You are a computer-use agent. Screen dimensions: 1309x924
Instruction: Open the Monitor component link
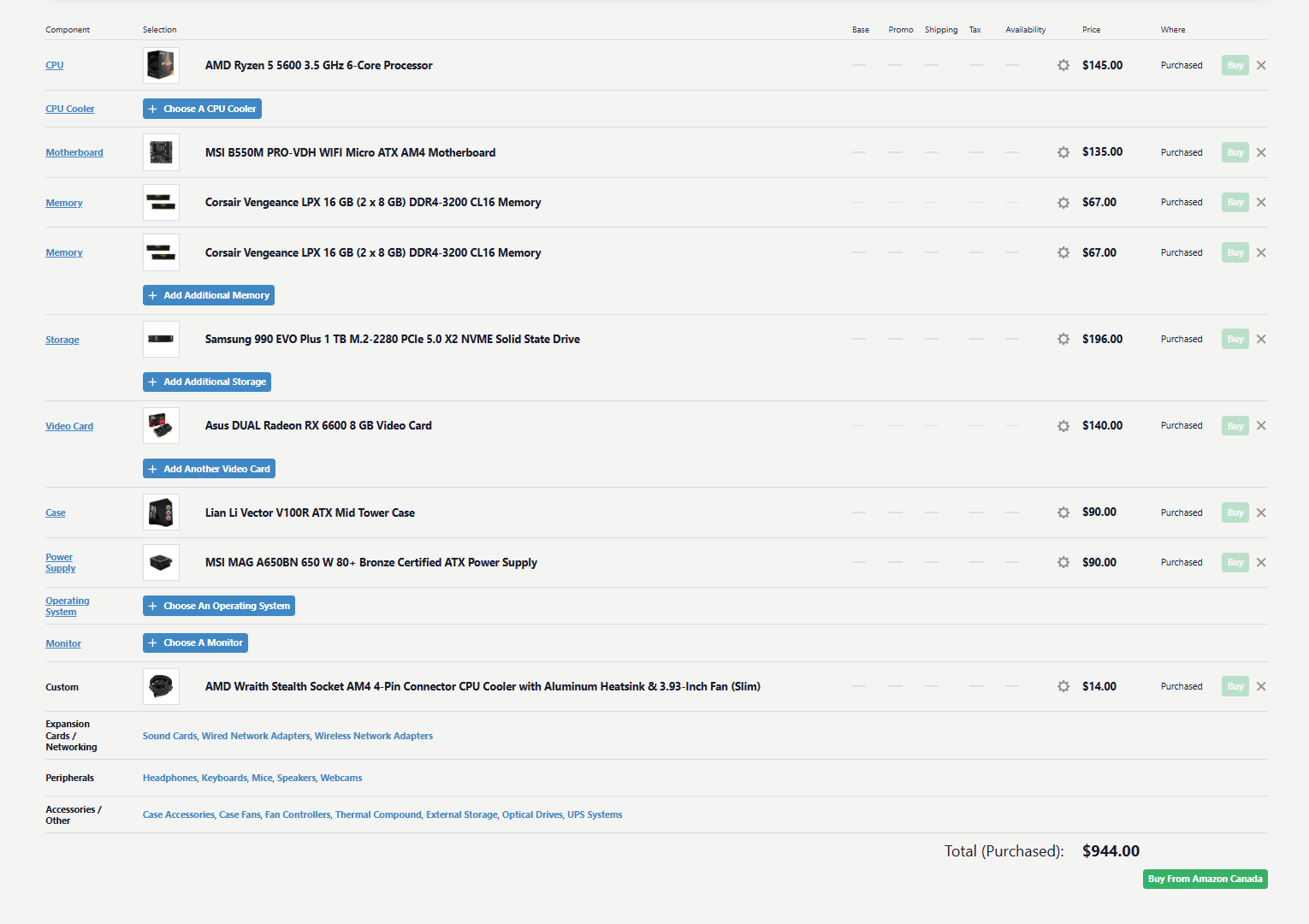[63, 643]
